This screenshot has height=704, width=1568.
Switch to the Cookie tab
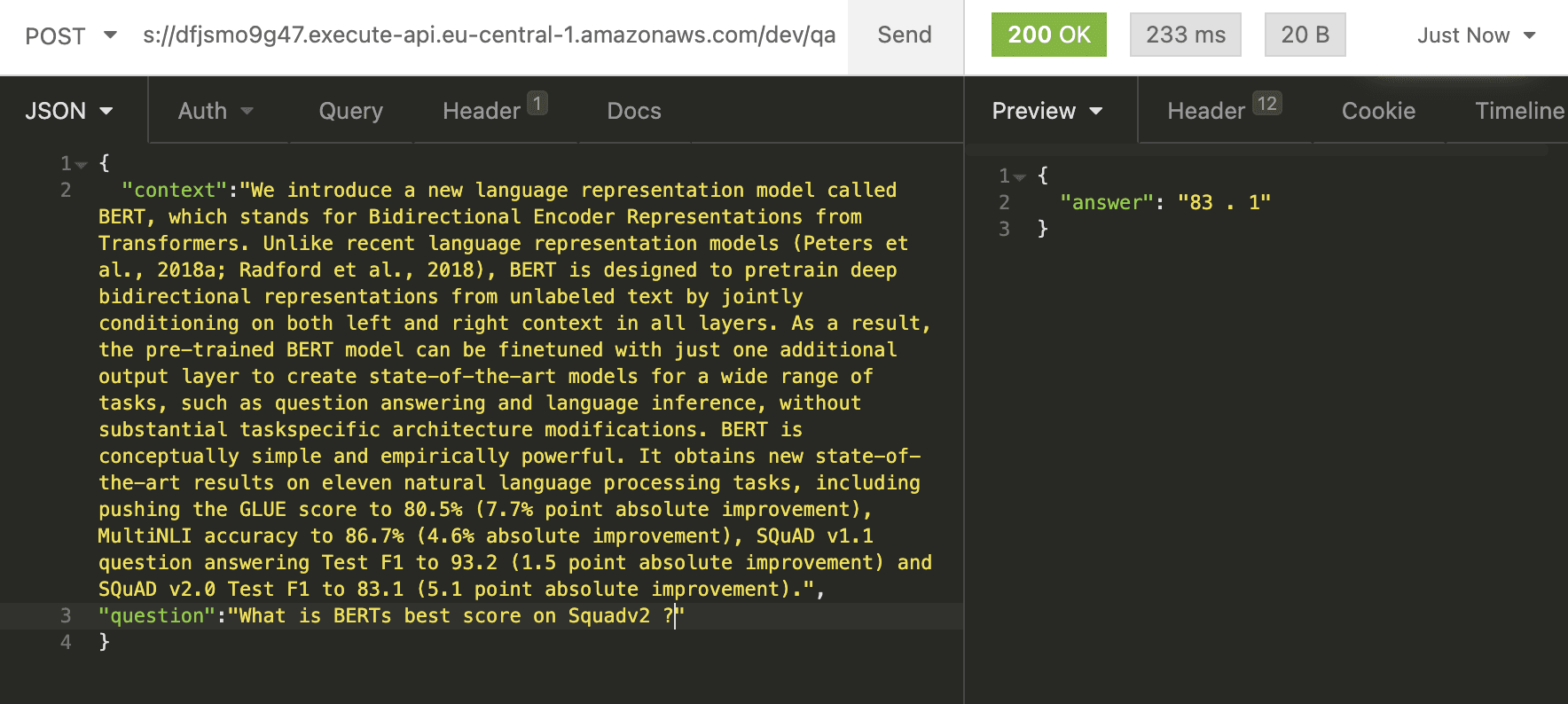coord(1378,111)
